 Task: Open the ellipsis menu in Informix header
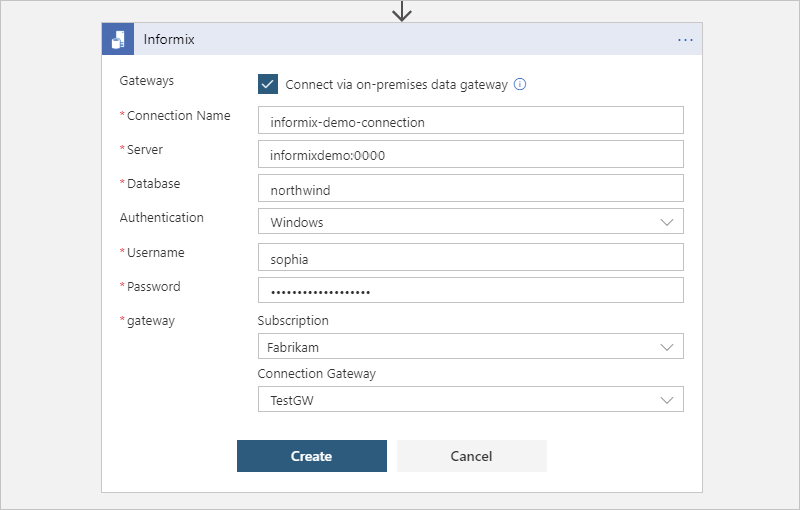coord(685,40)
